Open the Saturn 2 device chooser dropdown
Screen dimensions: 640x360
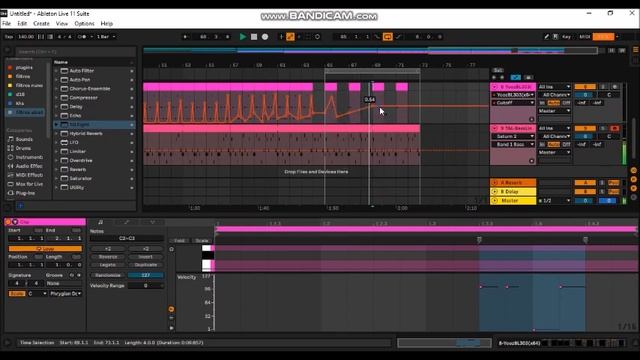pyautogui.click(x=513, y=136)
